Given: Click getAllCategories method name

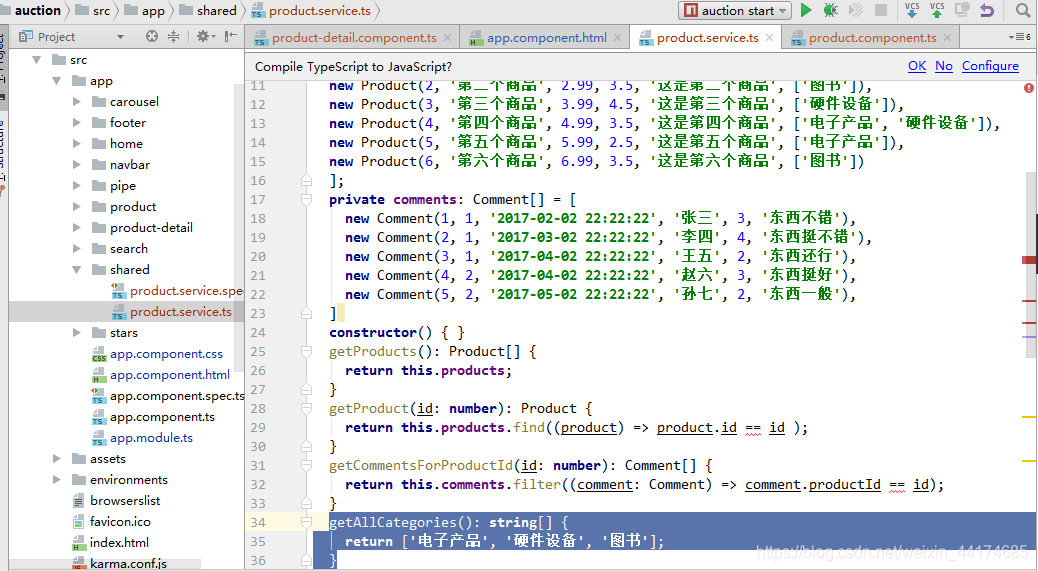Looking at the screenshot, I should coord(393,523).
